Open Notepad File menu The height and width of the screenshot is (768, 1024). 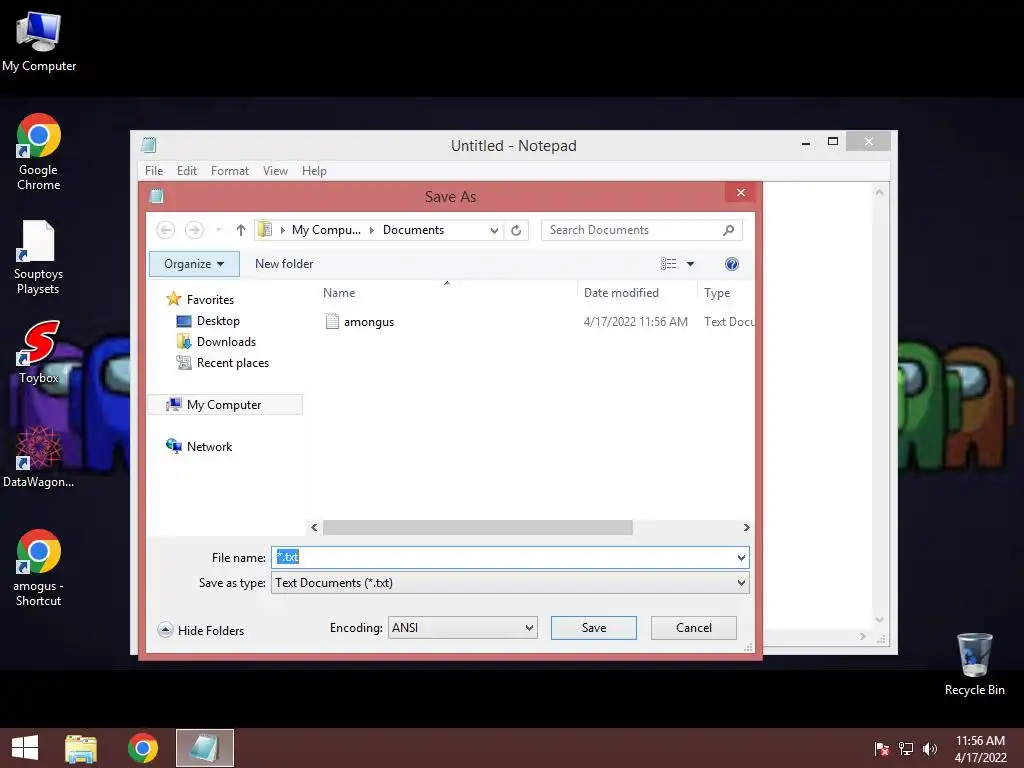[x=154, y=170]
